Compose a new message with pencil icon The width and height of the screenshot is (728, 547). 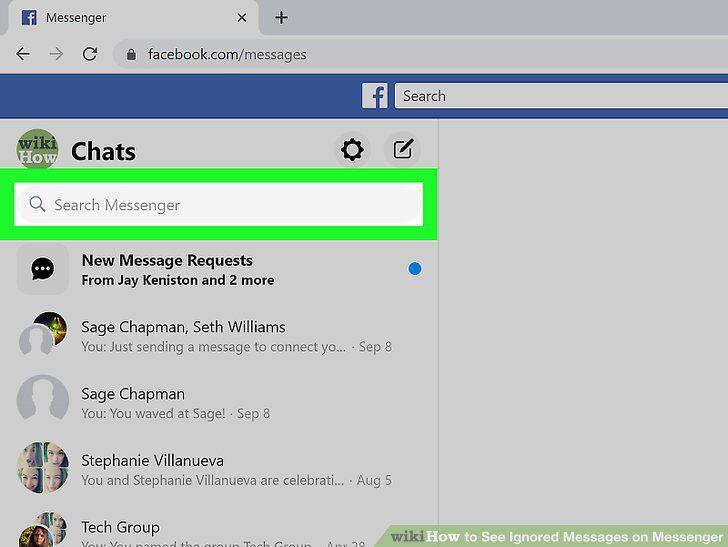[x=403, y=150]
